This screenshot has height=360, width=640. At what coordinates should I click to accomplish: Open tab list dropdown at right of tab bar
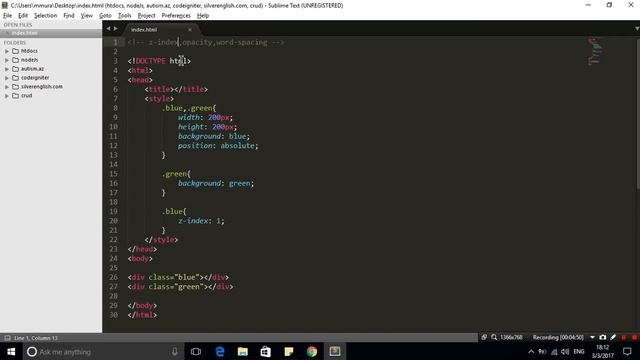click(x=636, y=29)
